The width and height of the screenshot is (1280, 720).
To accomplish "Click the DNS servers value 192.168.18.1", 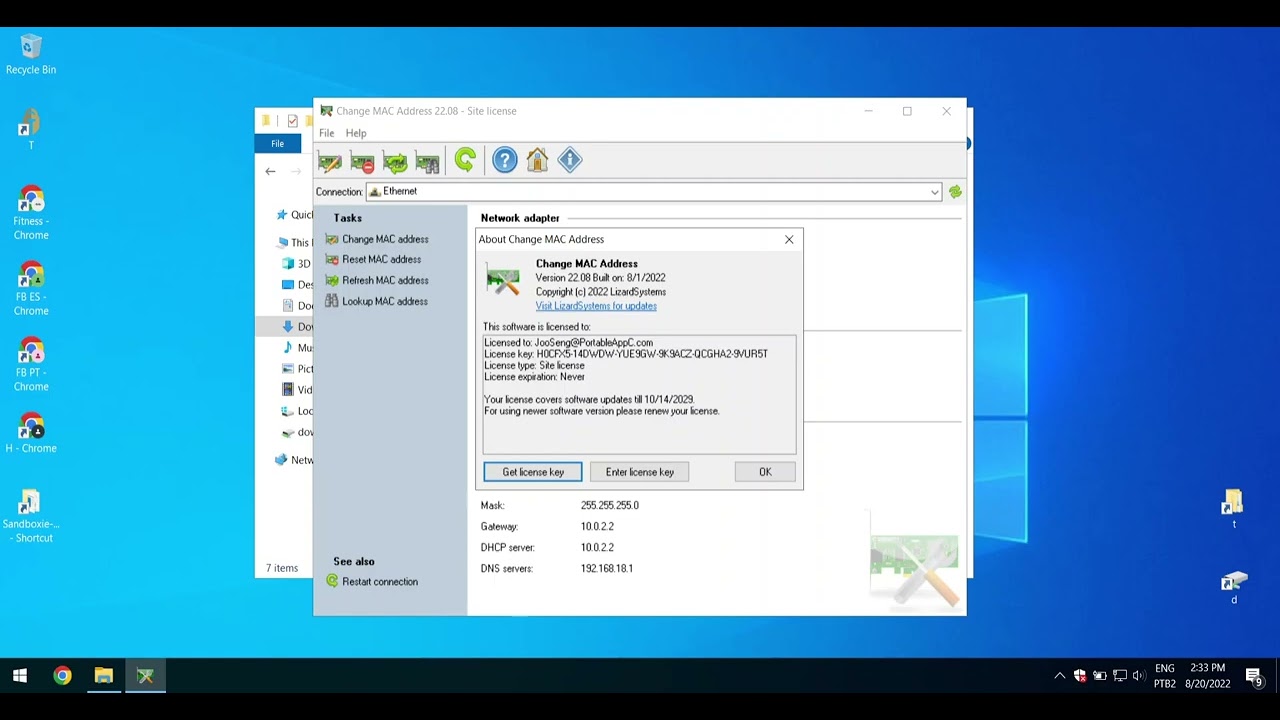I will point(607,568).
